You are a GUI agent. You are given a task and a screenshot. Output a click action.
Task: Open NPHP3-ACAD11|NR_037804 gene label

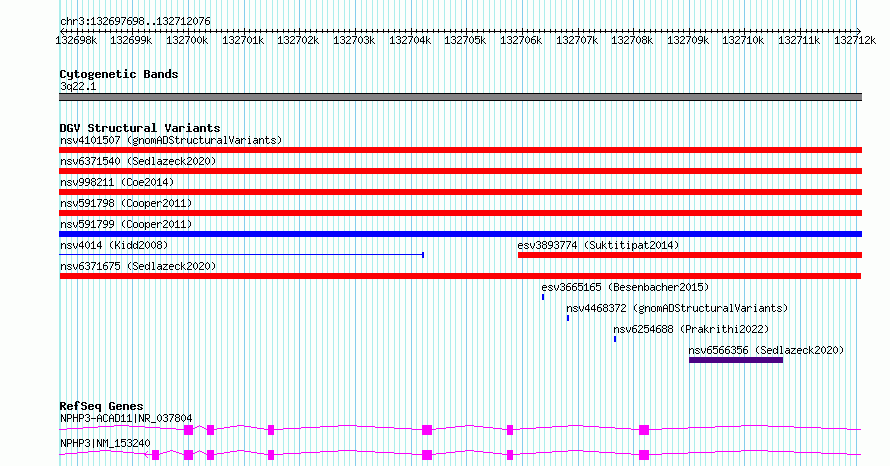pyautogui.click(x=126, y=418)
